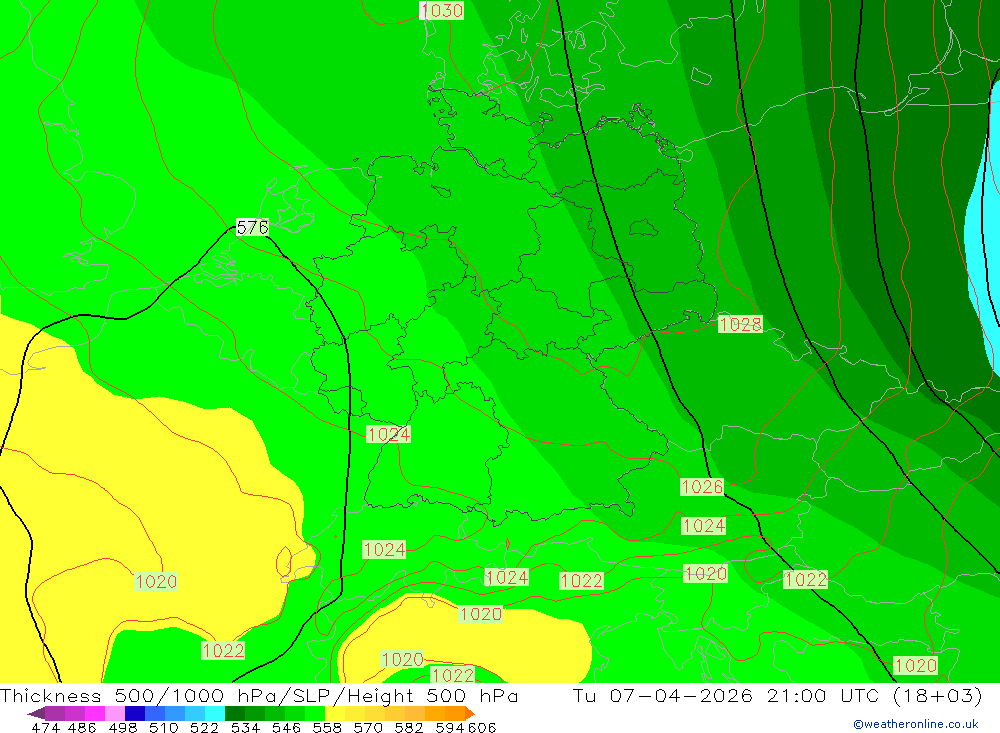The height and width of the screenshot is (733, 1000).
Task: Select the magenta legend swatch
Action: tap(94, 713)
